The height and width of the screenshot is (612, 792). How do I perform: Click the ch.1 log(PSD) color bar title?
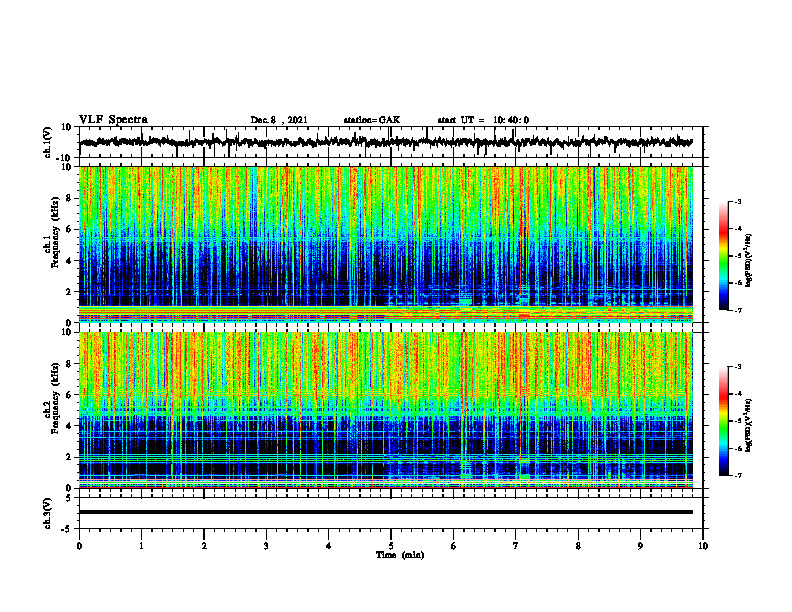click(x=749, y=260)
